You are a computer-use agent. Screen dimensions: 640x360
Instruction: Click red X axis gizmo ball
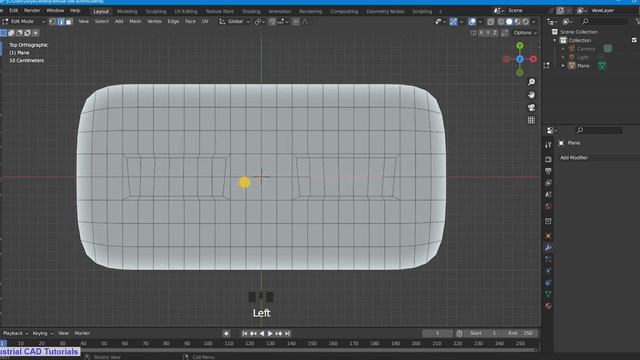(x=533, y=59)
